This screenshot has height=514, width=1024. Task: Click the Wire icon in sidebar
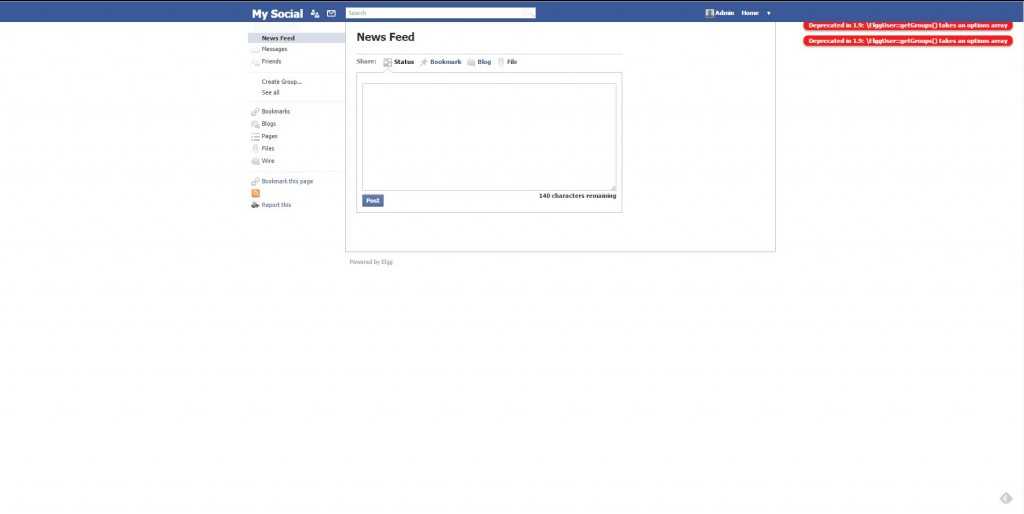[x=255, y=161]
